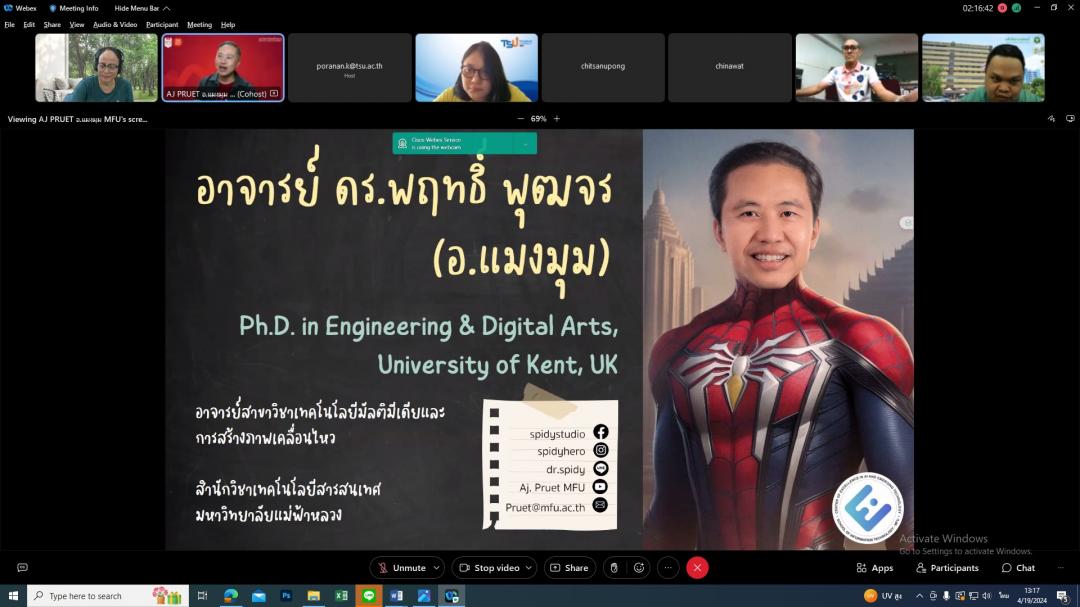Toggle closed captions icon at bottom left
This screenshot has width=1080, height=607.
pyautogui.click(x=22, y=568)
